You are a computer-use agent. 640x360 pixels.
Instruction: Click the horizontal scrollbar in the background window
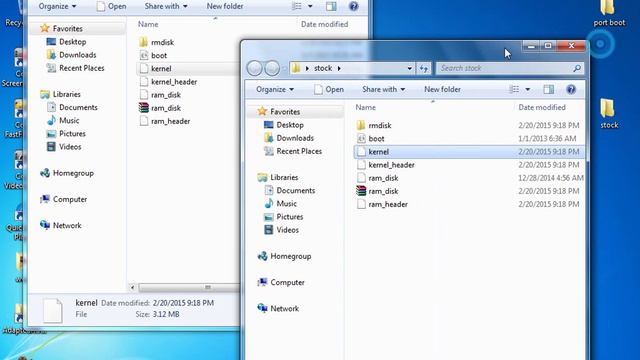[x=189, y=288]
